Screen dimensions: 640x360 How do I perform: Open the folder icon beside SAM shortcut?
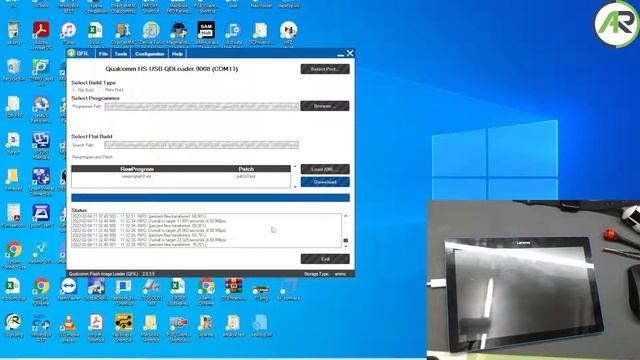(x=260, y=31)
